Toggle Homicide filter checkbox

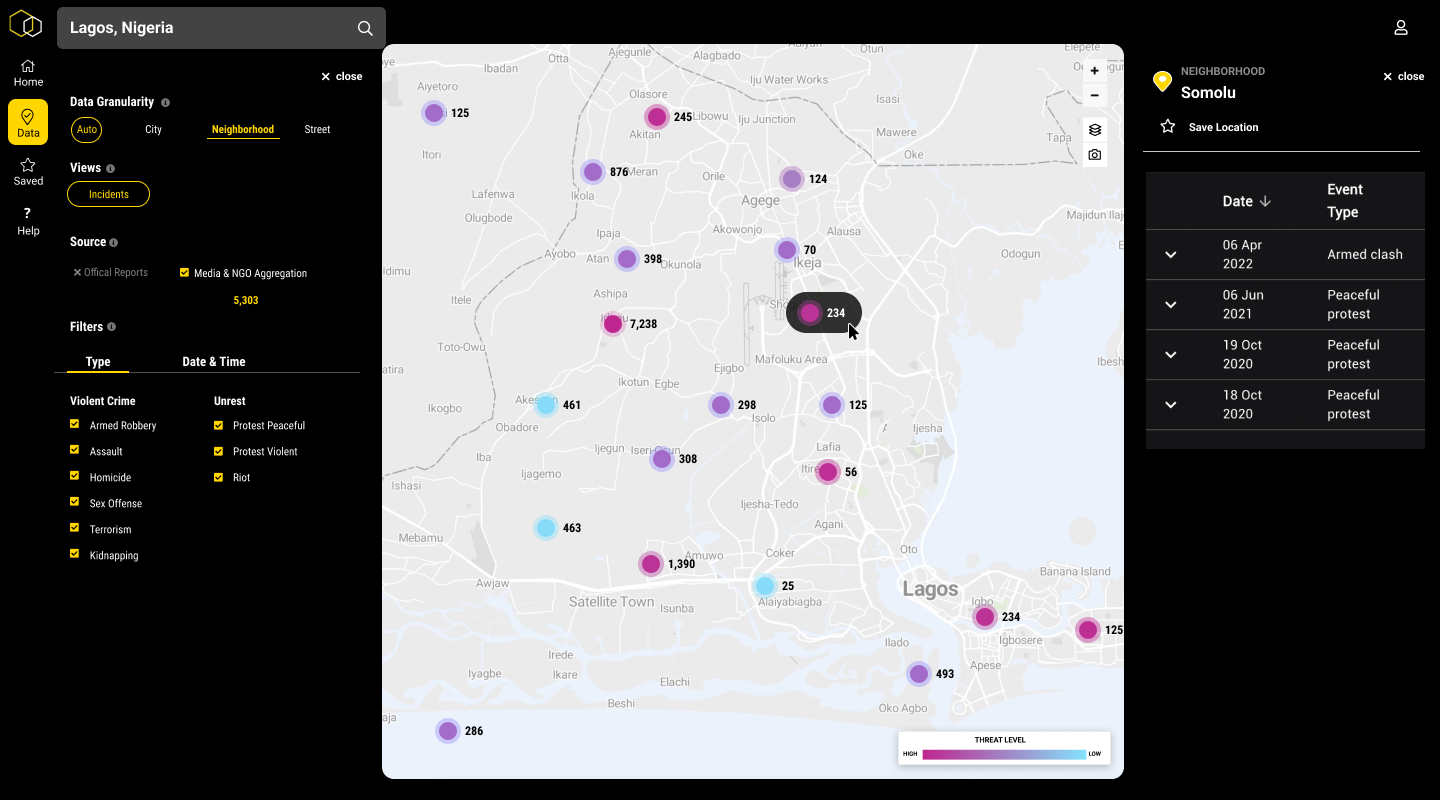click(75, 476)
